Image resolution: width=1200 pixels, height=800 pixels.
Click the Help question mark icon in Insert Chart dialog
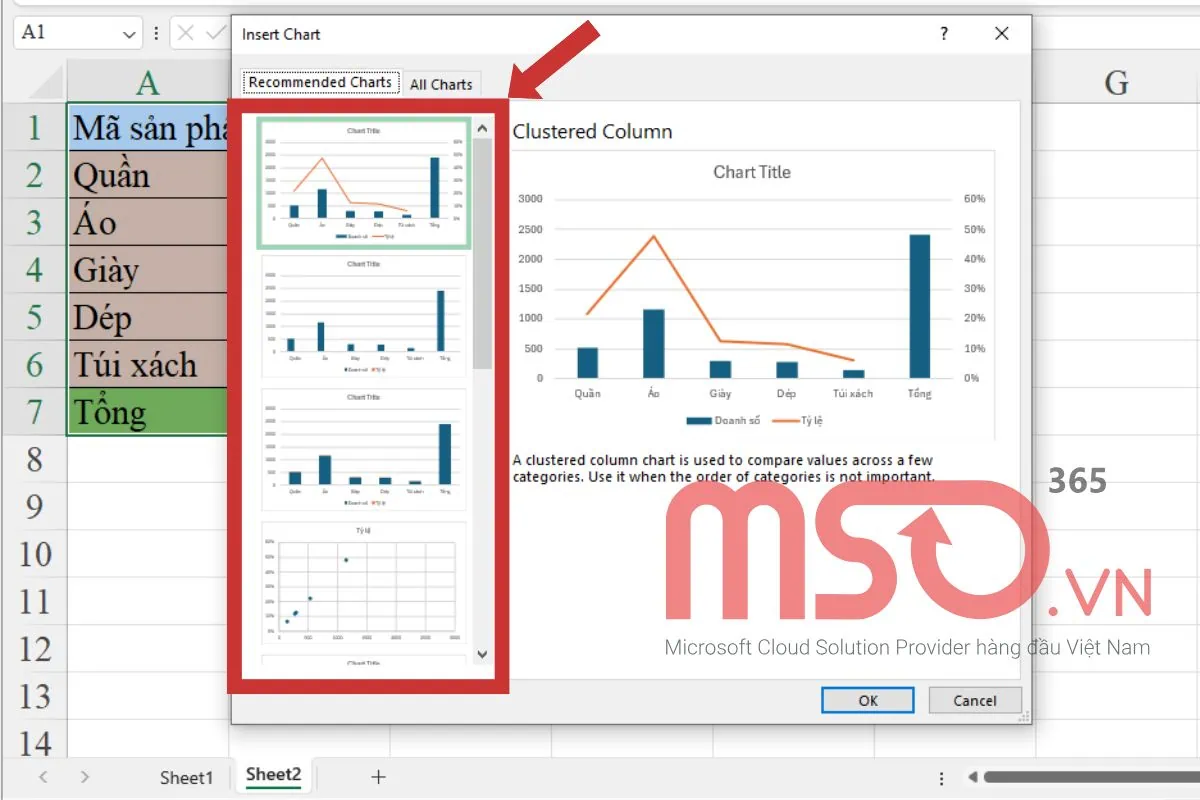pos(943,33)
